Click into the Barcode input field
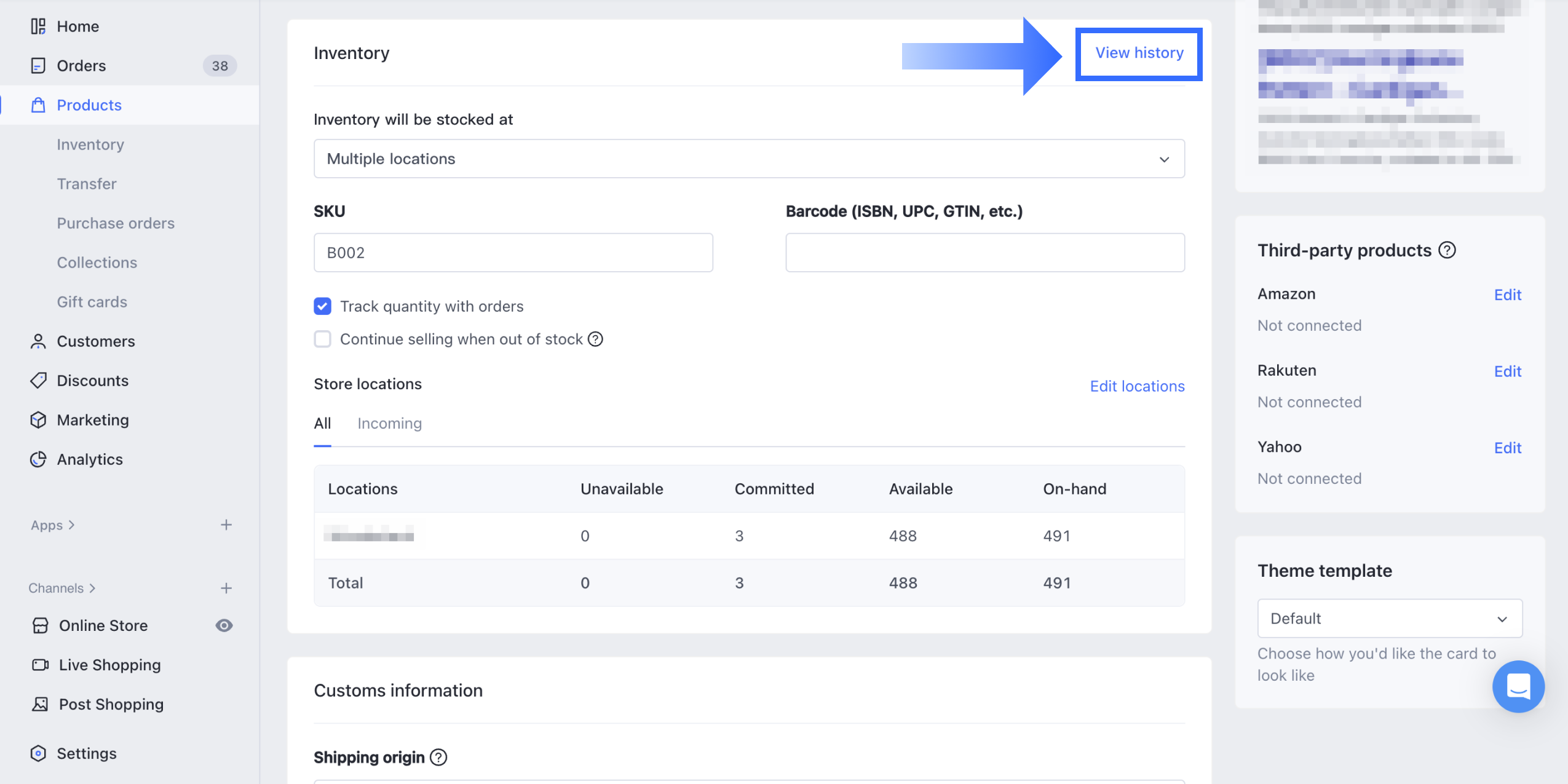The image size is (1568, 784). [984, 253]
